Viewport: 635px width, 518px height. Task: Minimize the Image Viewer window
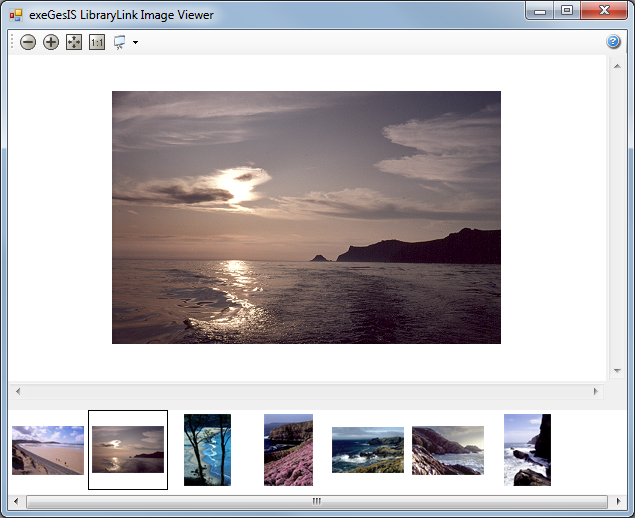coord(540,11)
